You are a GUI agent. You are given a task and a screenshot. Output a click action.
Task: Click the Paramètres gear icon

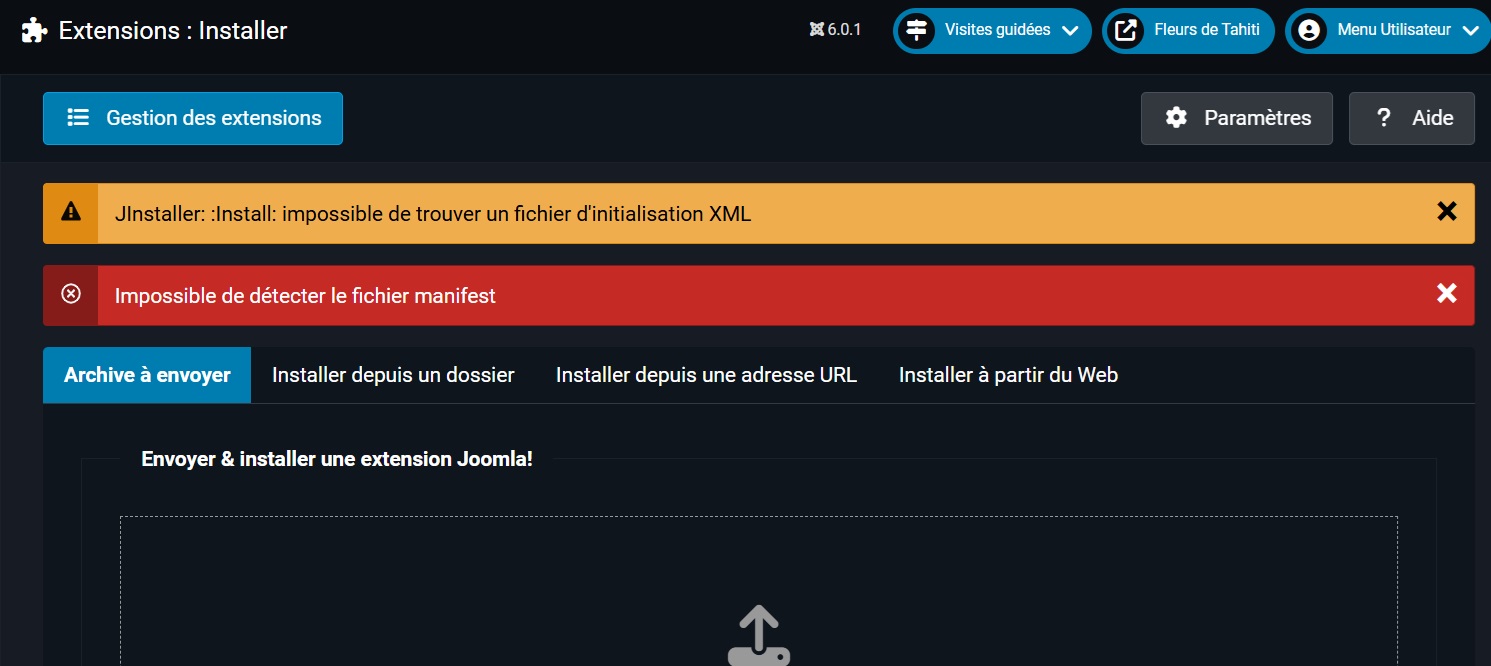[x=1176, y=118]
